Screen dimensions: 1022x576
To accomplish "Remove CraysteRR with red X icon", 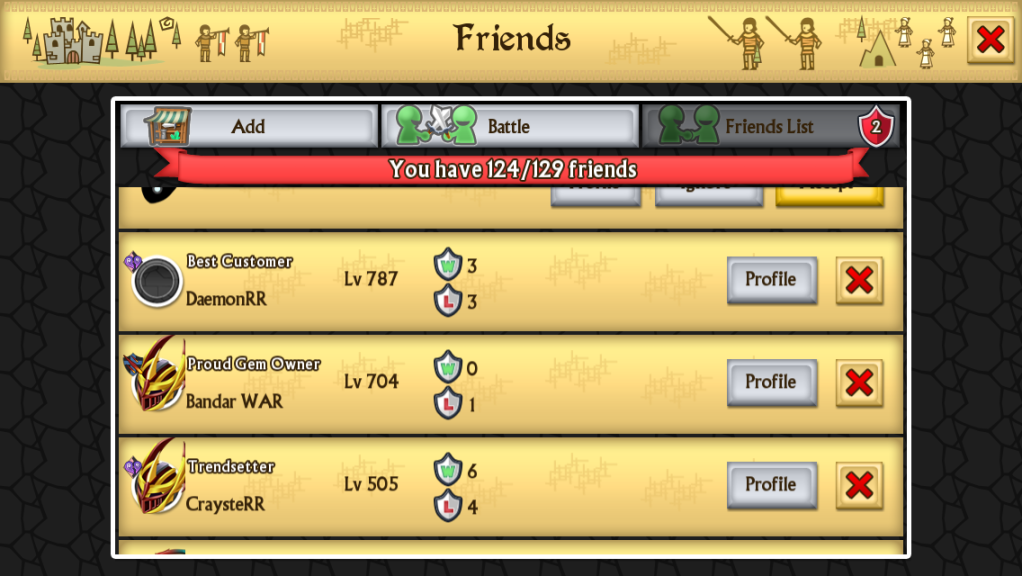I will point(859,485).
